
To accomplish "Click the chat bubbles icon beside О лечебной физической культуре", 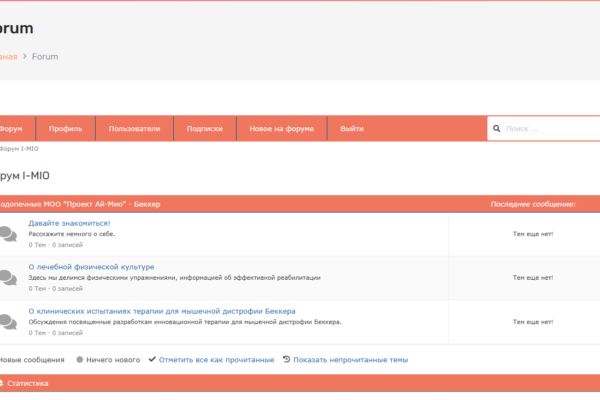I will coord(8,278).
